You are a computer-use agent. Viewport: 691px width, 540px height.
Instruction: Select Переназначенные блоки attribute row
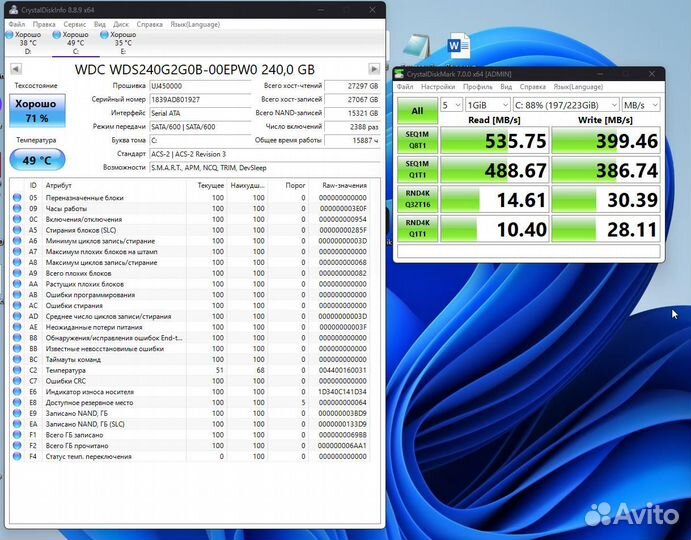[189, 197]
